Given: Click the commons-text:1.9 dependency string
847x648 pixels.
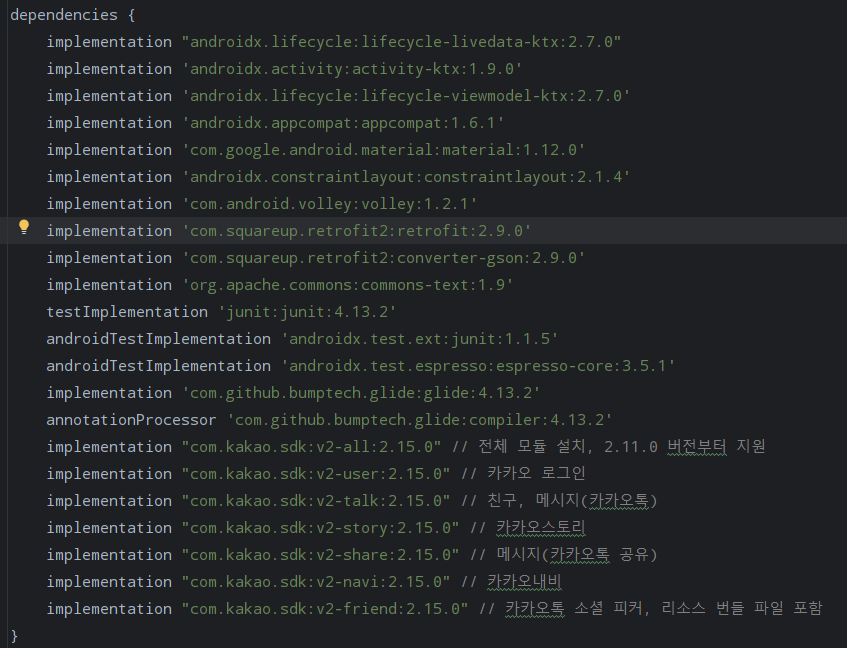Looking at the screenshot, I should click(347, 285).
